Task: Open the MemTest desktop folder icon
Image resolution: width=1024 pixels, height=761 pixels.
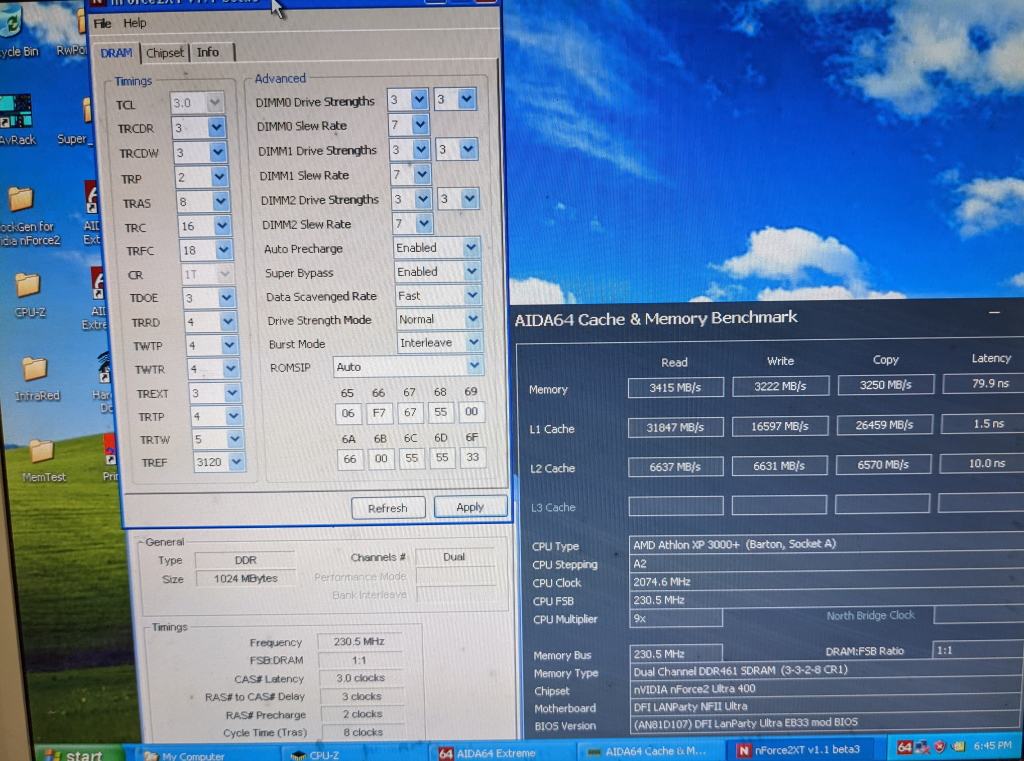Action: [42, 461]
